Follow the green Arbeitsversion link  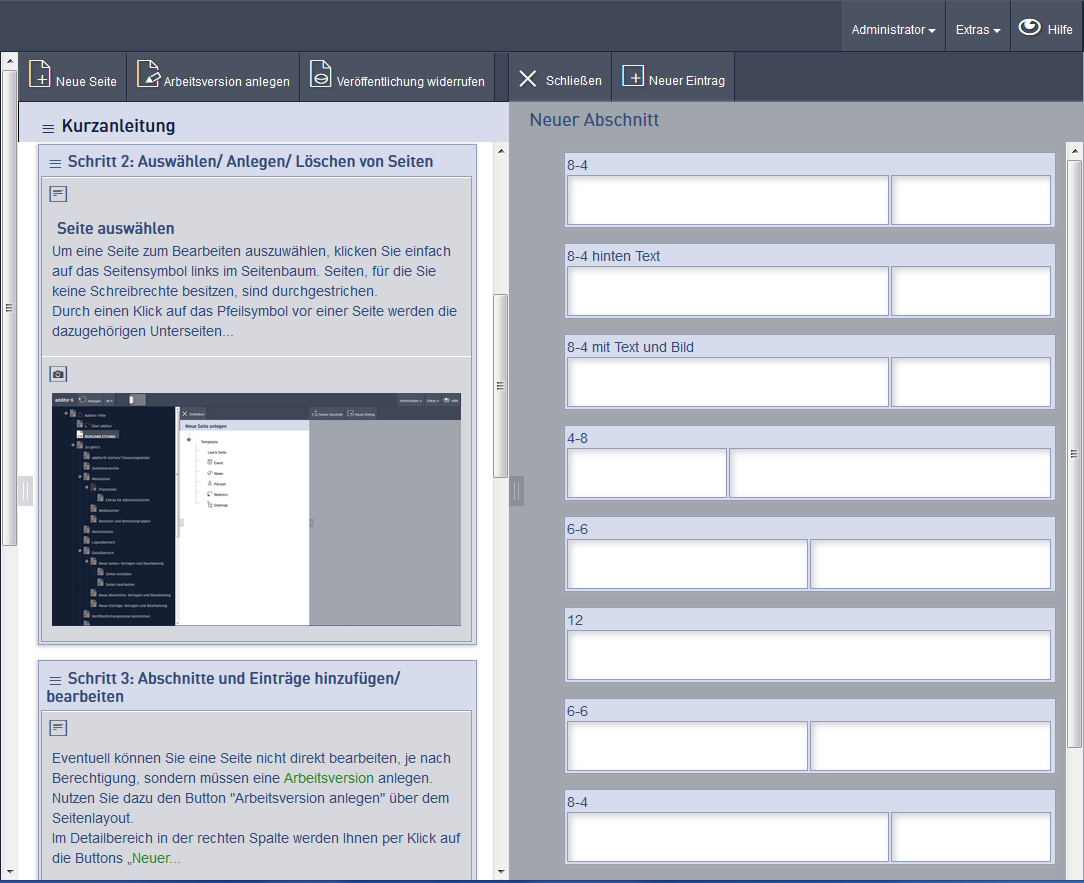pyautogui.click(x=328, y=778)
